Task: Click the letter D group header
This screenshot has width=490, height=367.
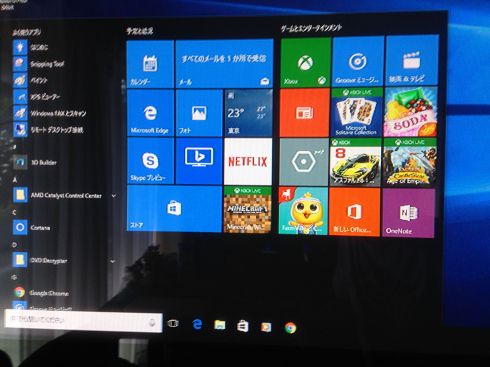Action: (x=14, y=245)
